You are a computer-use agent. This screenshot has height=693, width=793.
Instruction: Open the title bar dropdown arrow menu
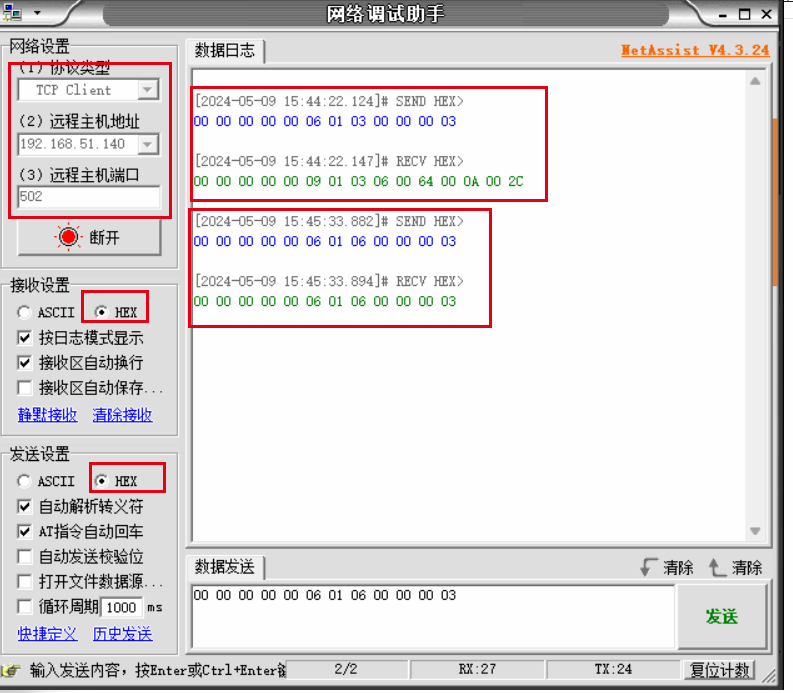click(37, 13)
